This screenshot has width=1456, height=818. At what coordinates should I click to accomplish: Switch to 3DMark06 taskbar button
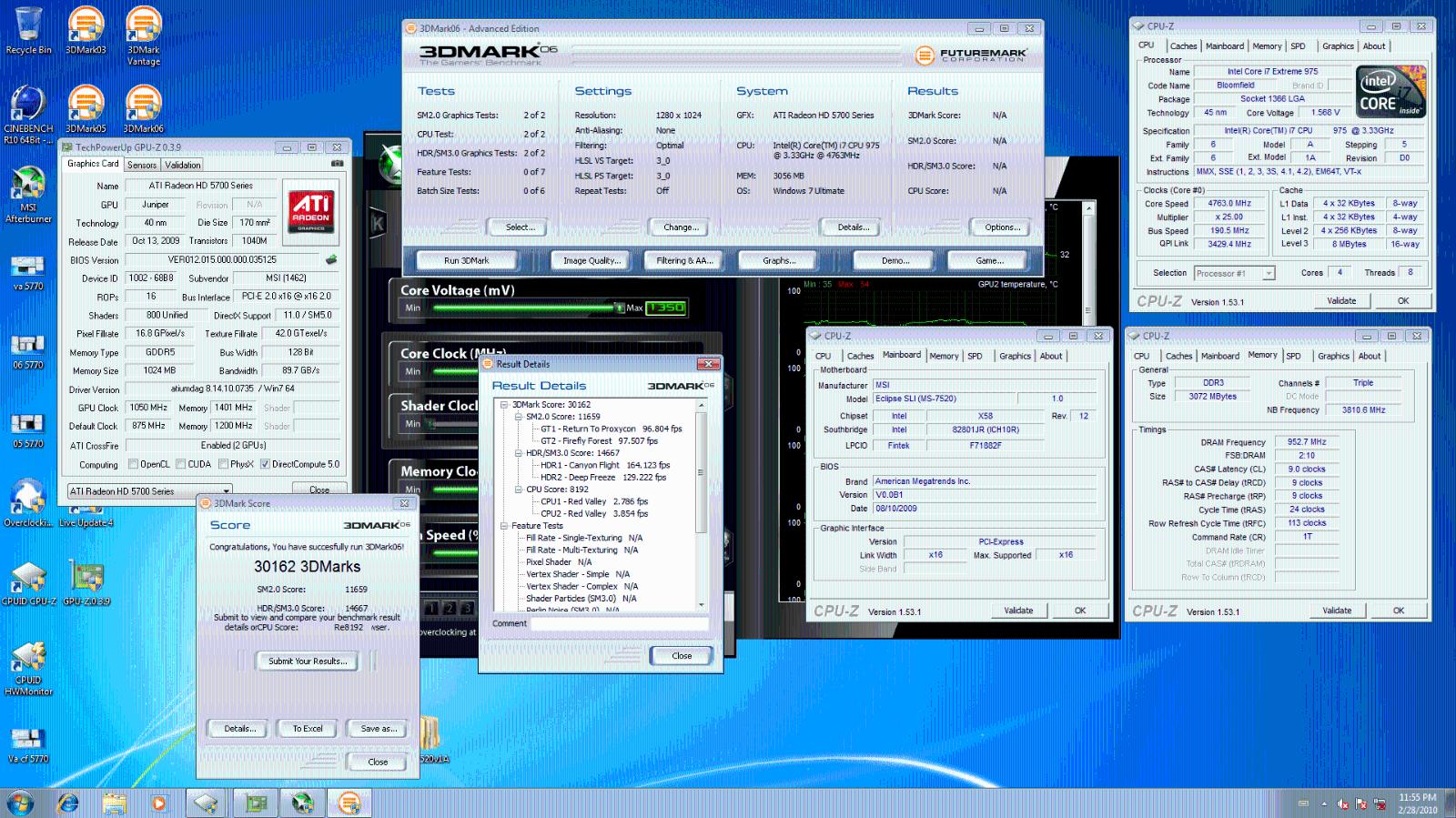pos(349,803)
